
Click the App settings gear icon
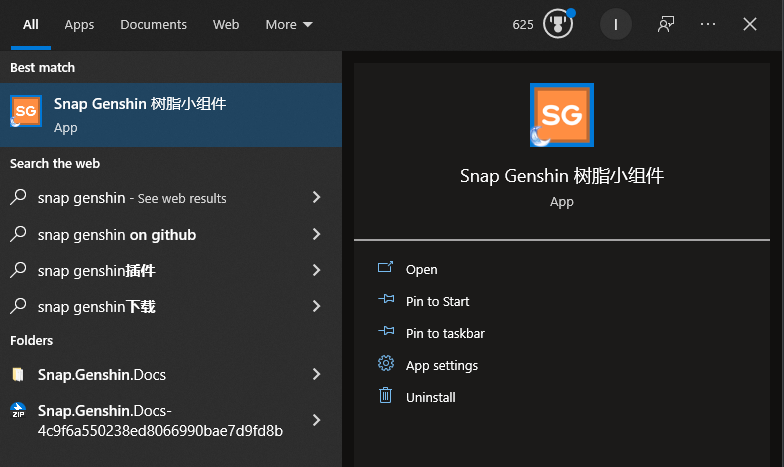(386, 363)
